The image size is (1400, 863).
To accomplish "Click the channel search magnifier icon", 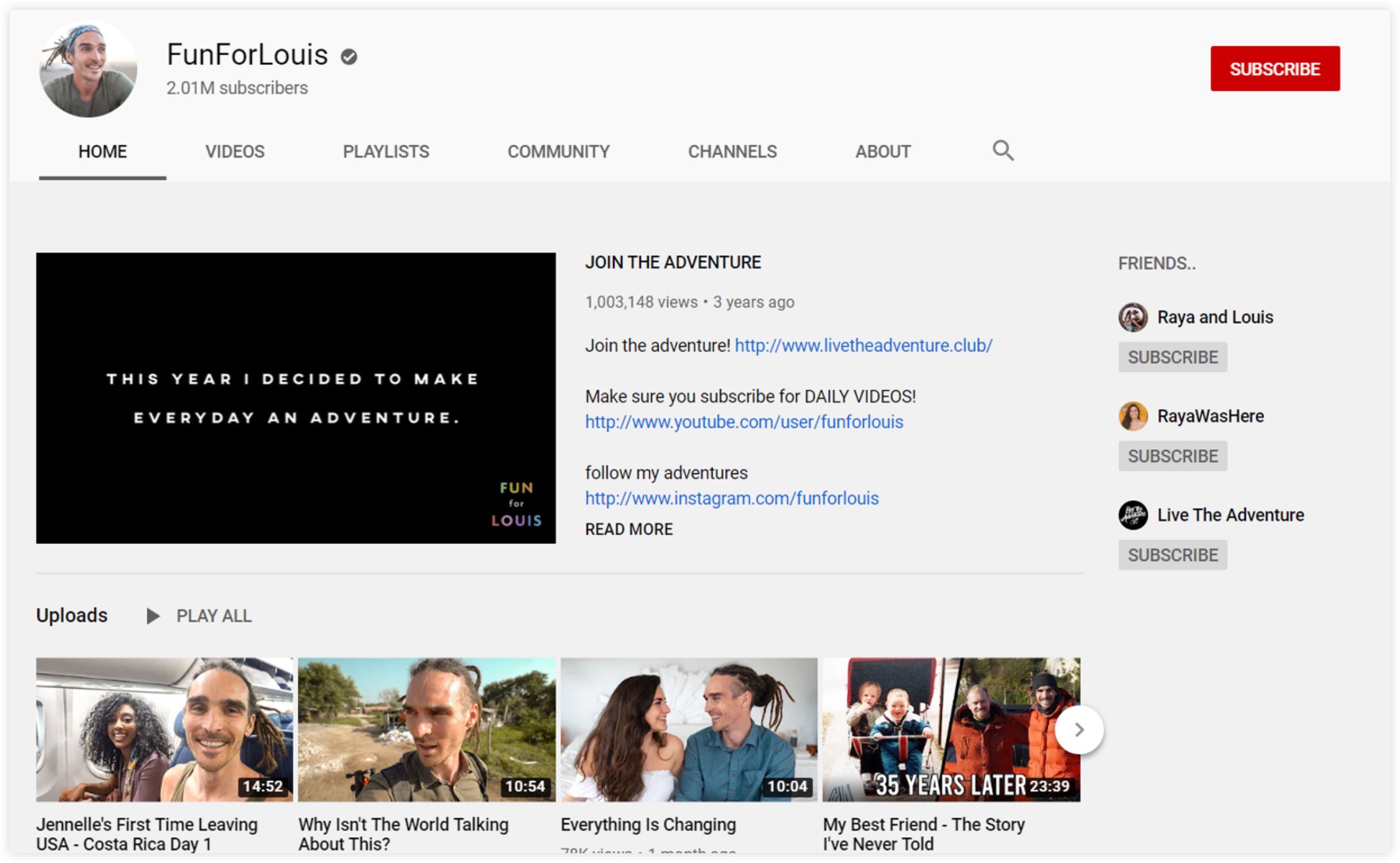I will (x=1003, y=151).
